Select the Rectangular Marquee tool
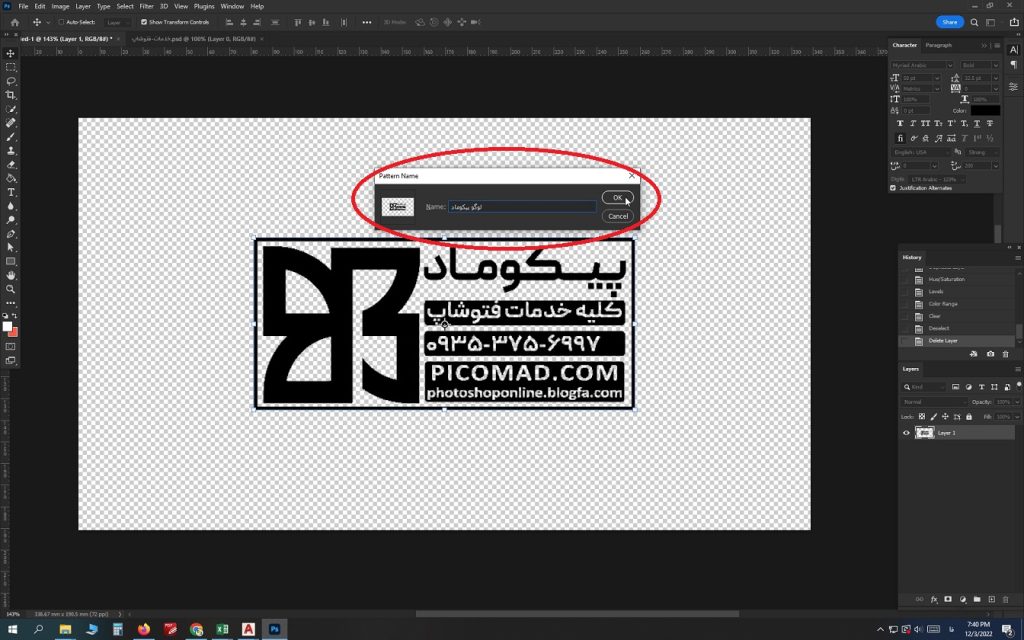This screenshot has width=1024, height=640. tap(10, 67)
